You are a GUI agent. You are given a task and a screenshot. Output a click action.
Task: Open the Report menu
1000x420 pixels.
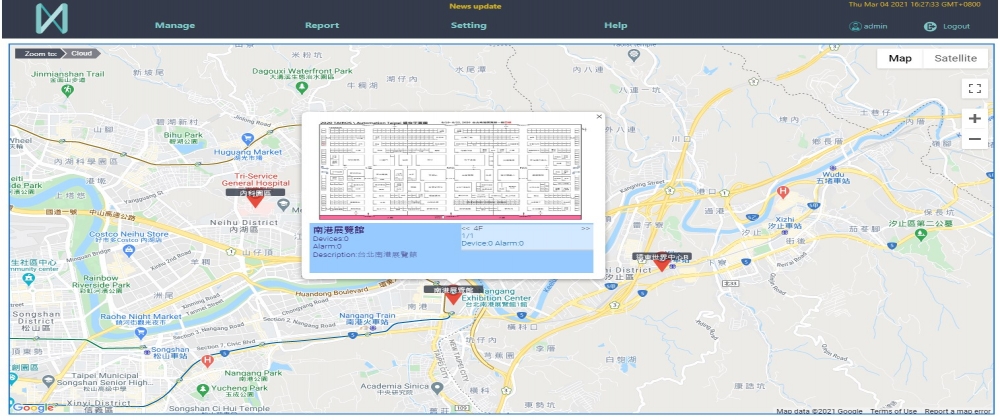tap(322, 25)
